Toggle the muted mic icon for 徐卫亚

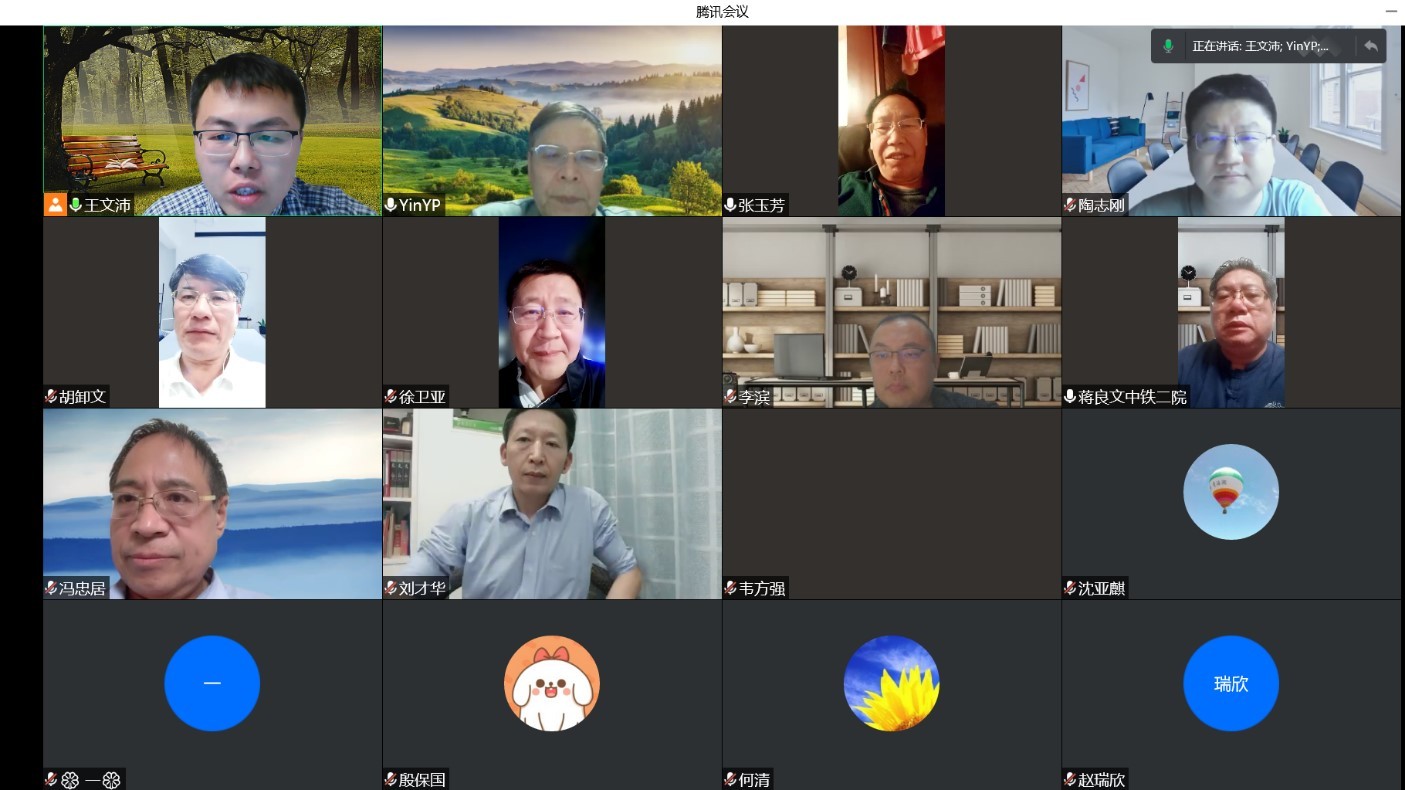(391, 397)
